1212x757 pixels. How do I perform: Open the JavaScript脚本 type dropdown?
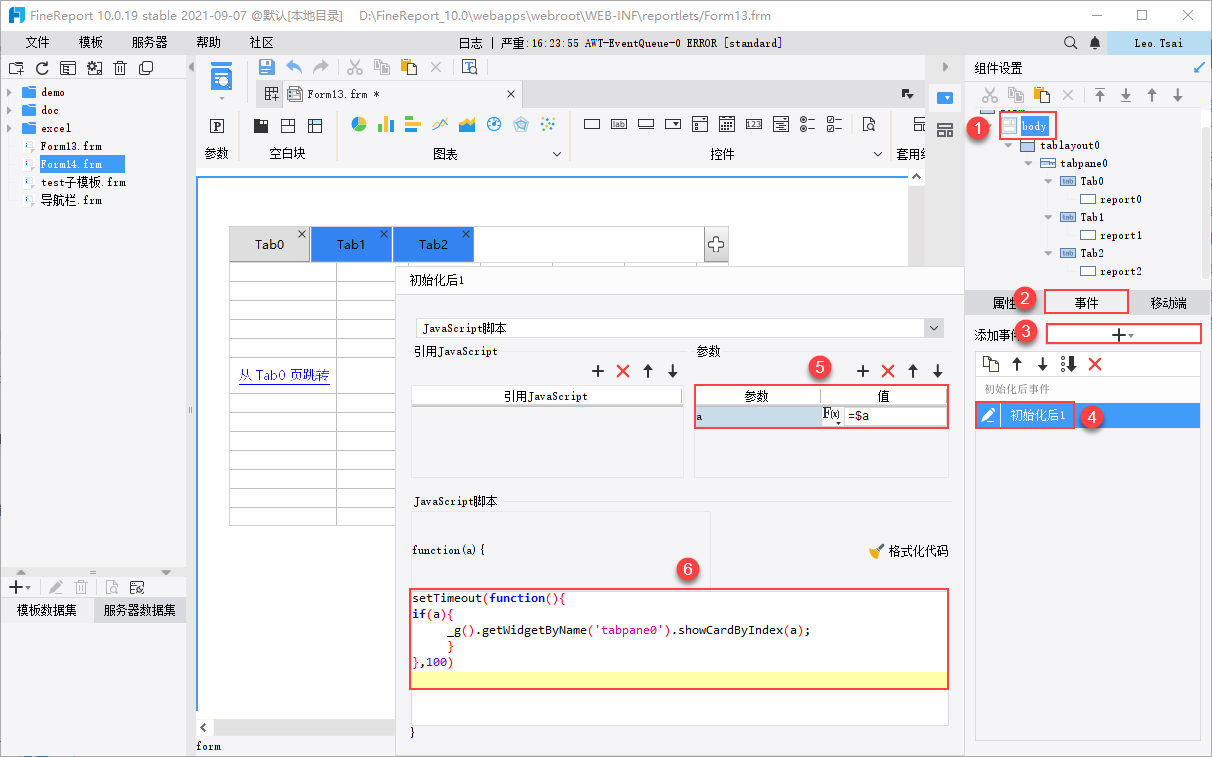point(934,328)
